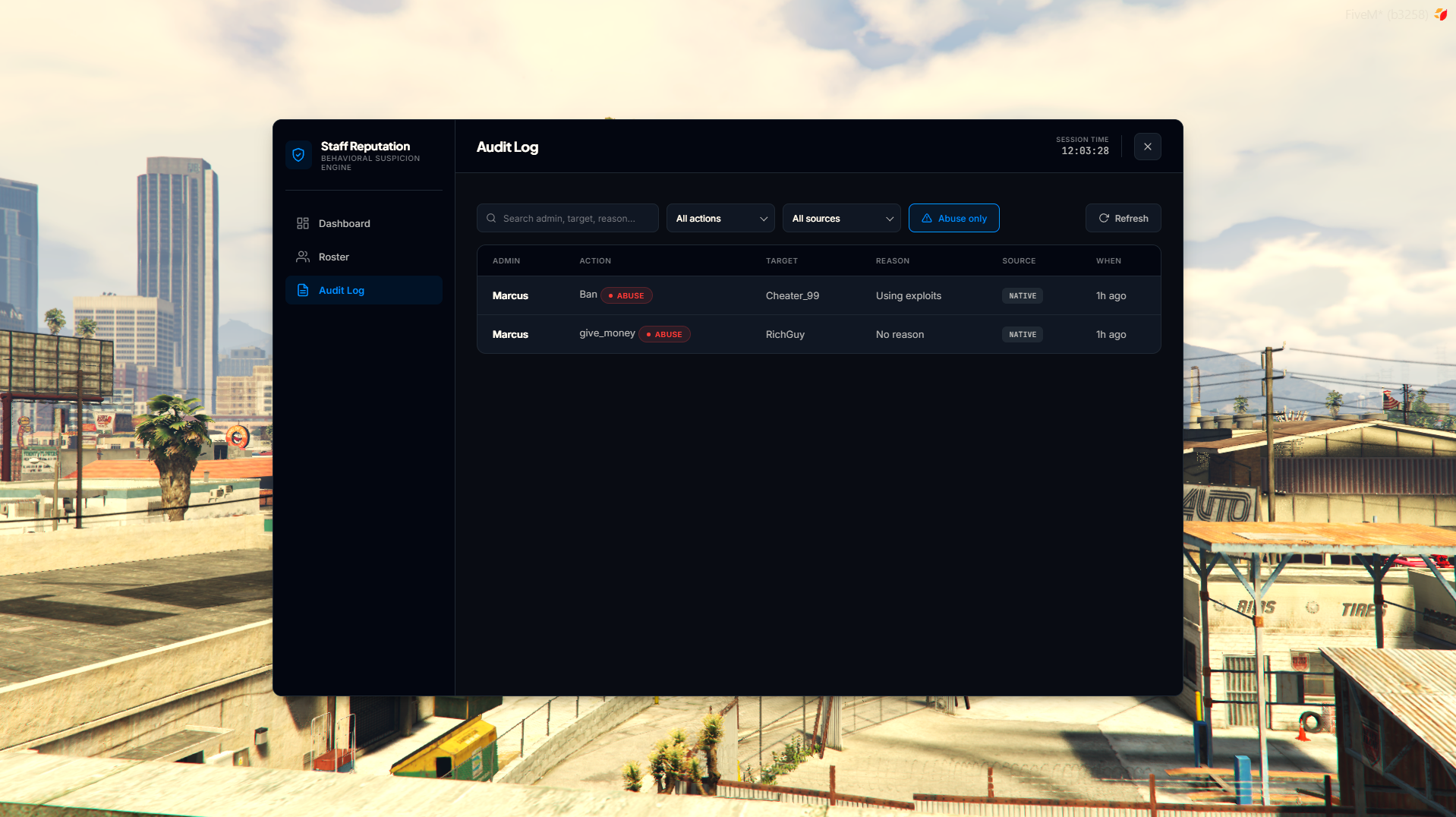
Task: Expand the All sources dropdown
Action: coord(841,218)
